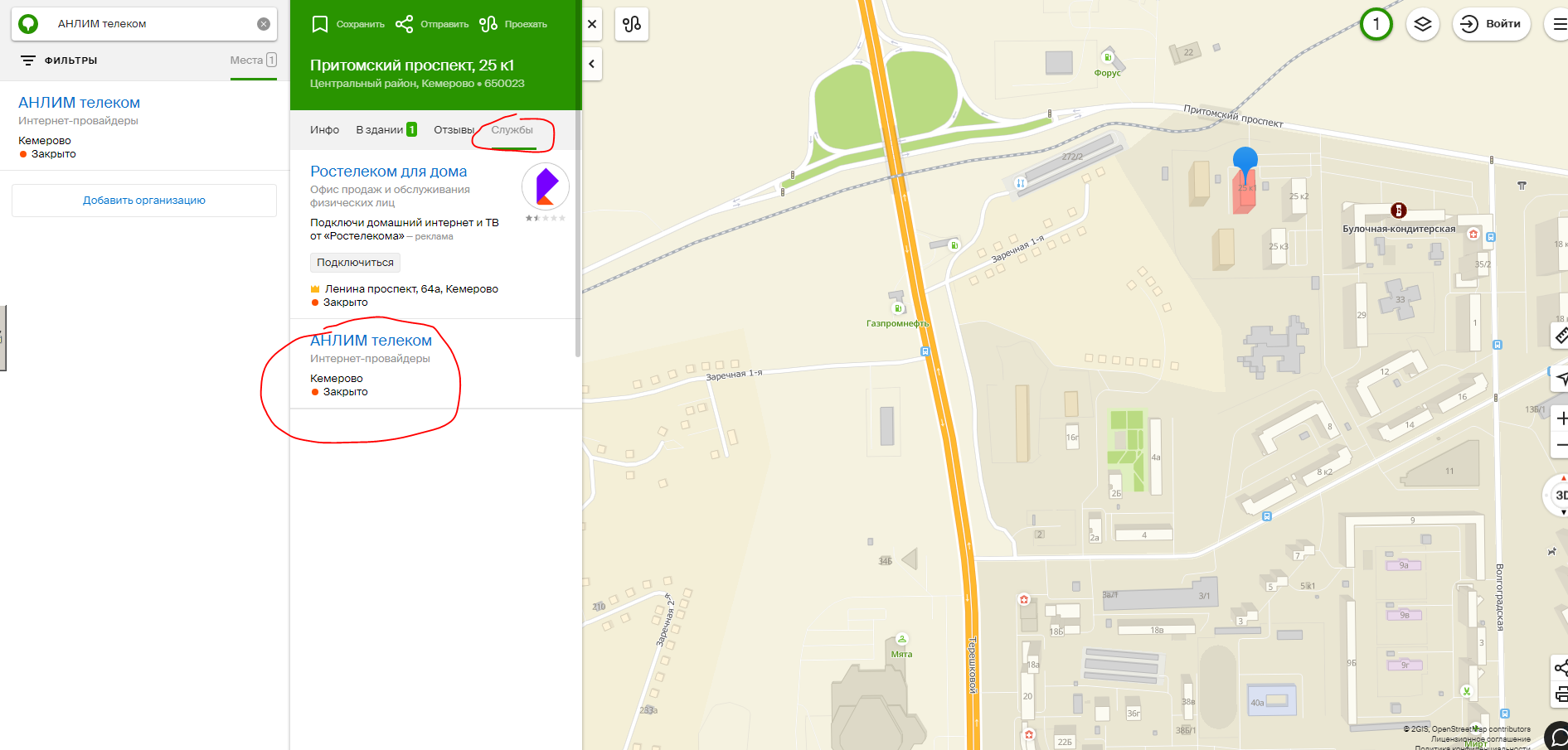Switch to the Инфо tab
Image resolution: width=1568 pixels, height=750 pixels.
[x=325, y=130]
